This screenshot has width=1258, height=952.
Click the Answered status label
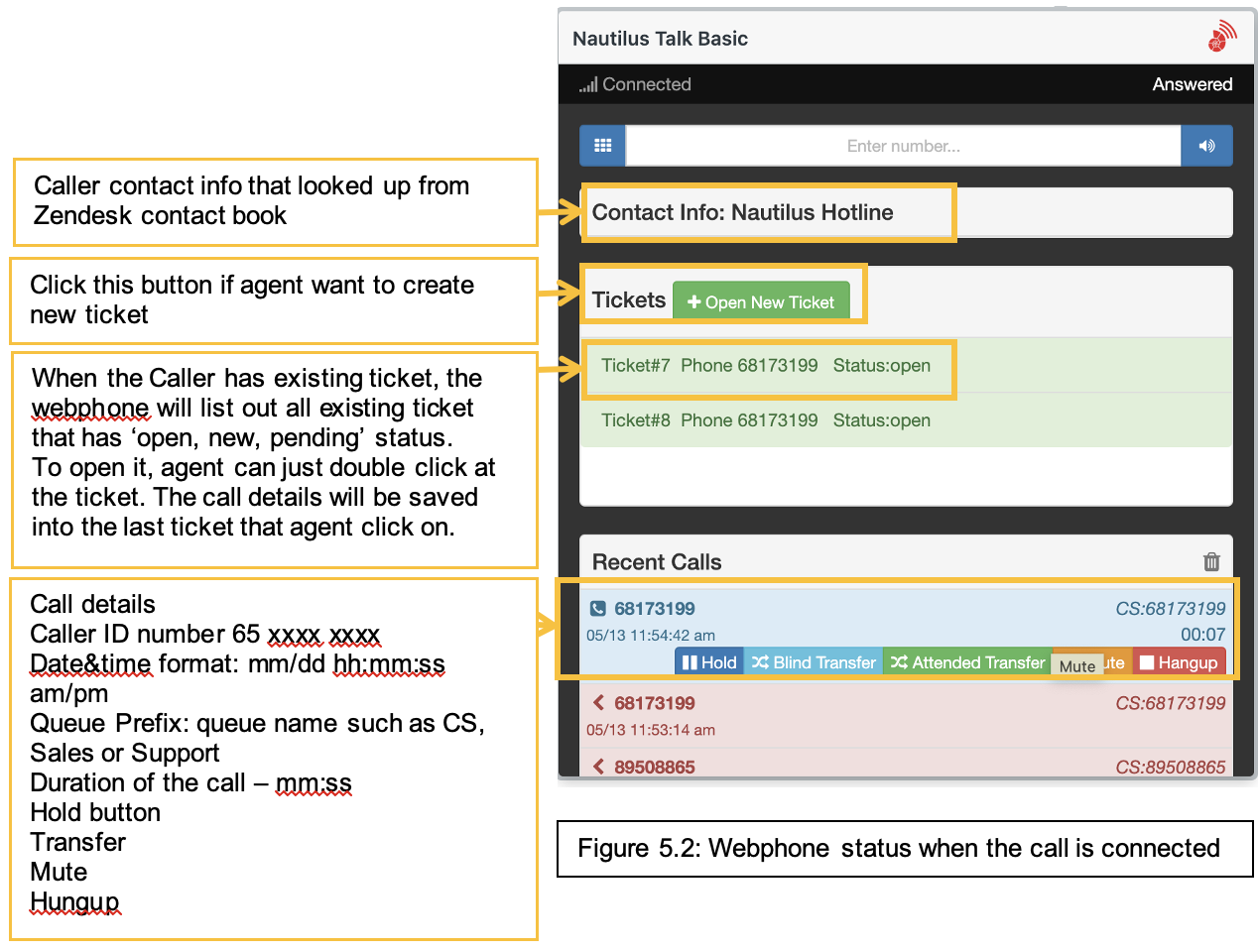pyautogui.click(x=1193, y=85)
